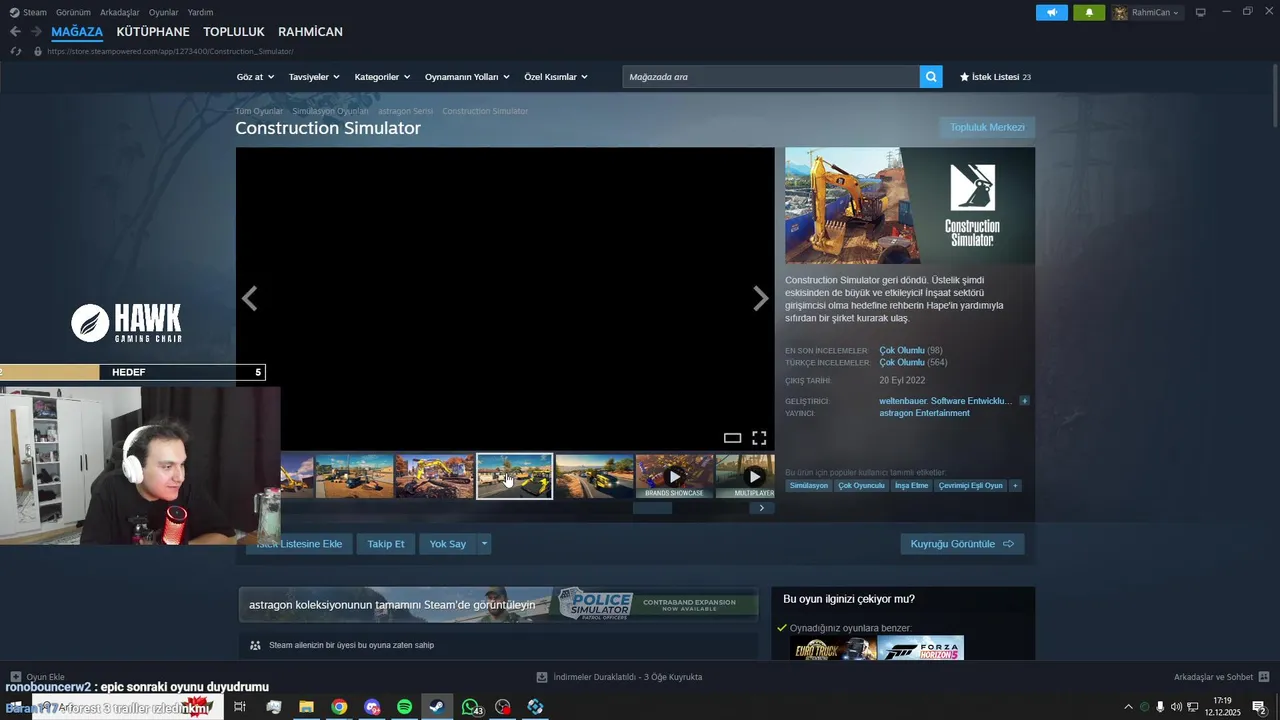Open RahmiCan account dropdown

(1147, 12)
